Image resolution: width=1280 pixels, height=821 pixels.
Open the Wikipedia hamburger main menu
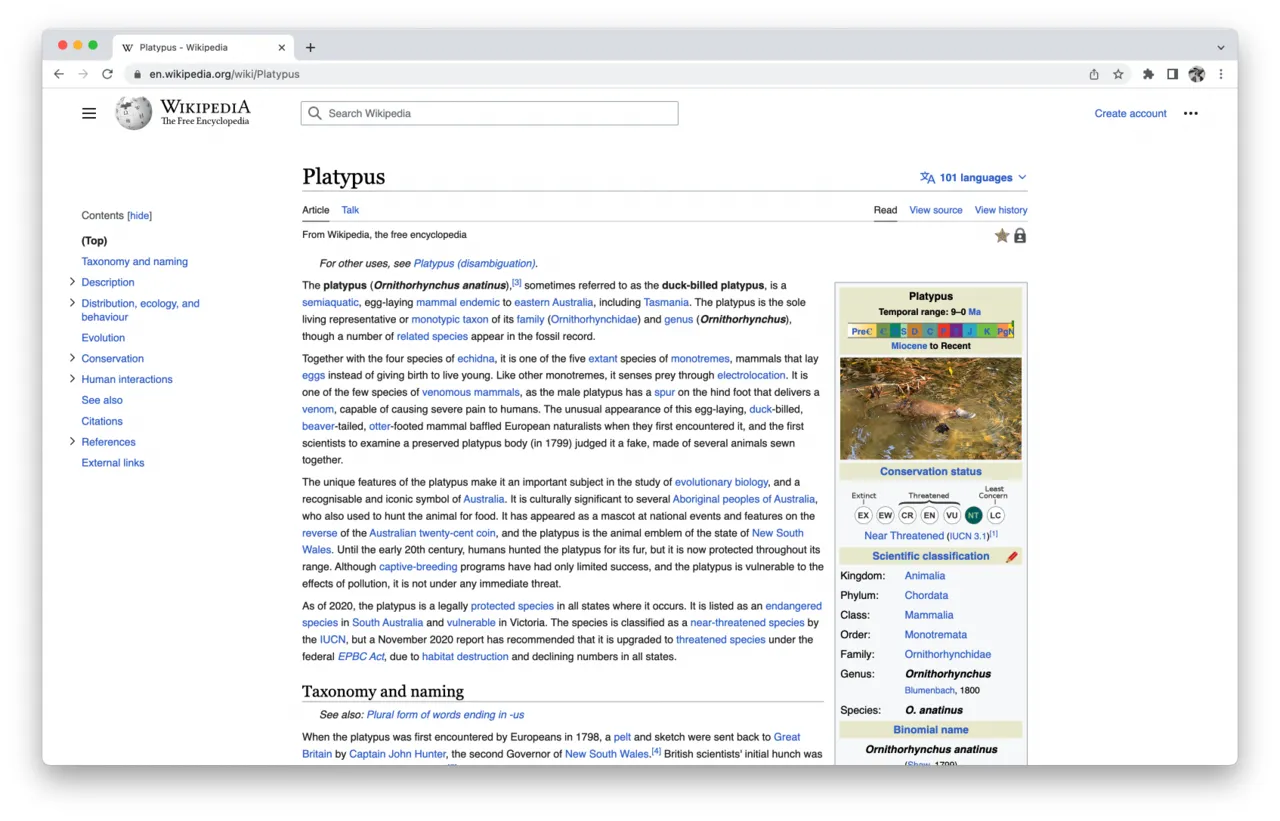[x=89, y=114]
